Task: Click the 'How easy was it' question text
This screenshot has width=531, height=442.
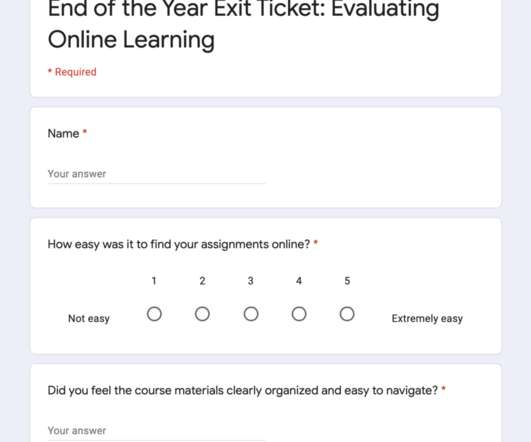Action: (x=179, y=244)
